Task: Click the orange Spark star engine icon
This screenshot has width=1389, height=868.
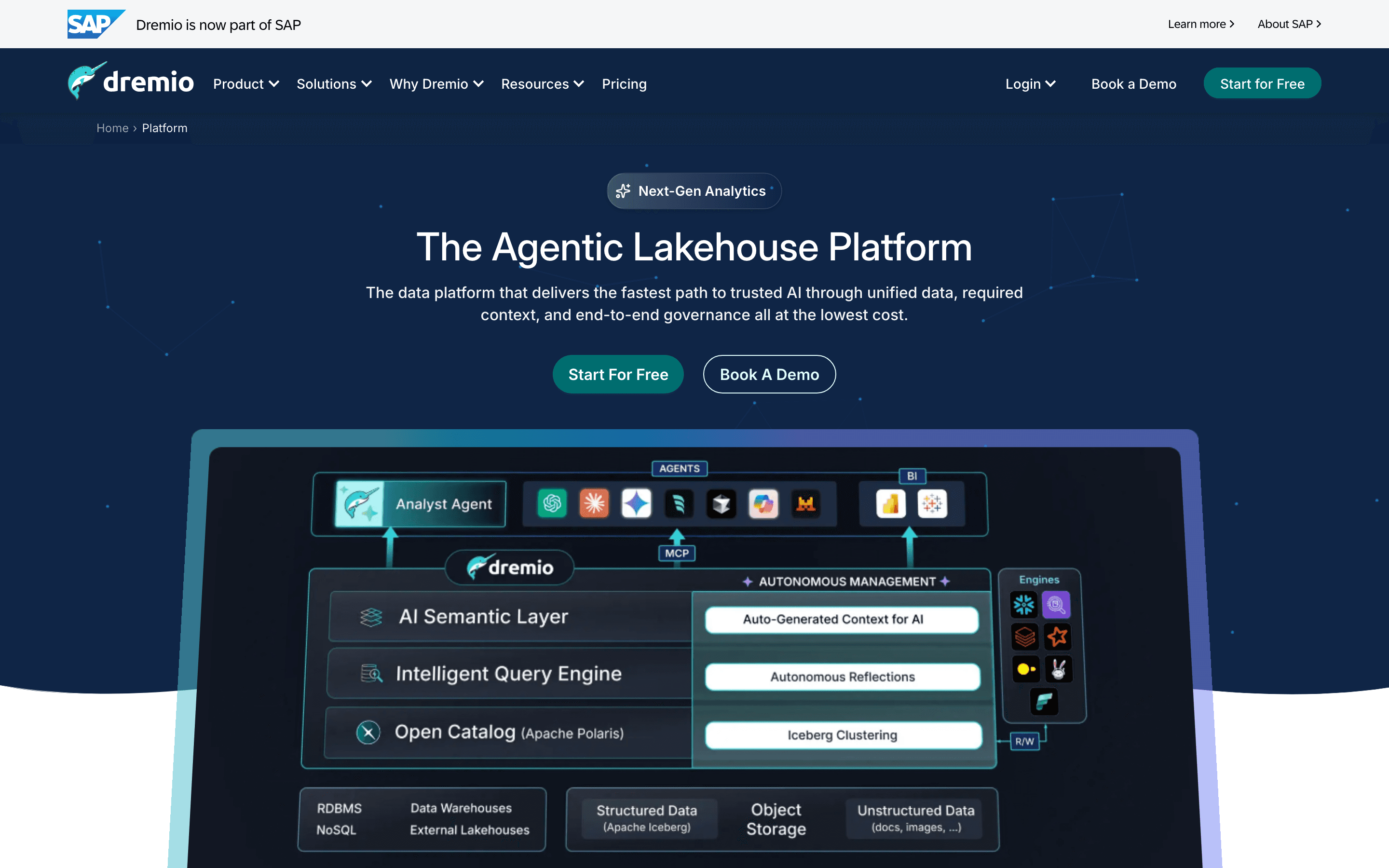Action: pyautogui.click(x=1057, y=636)
